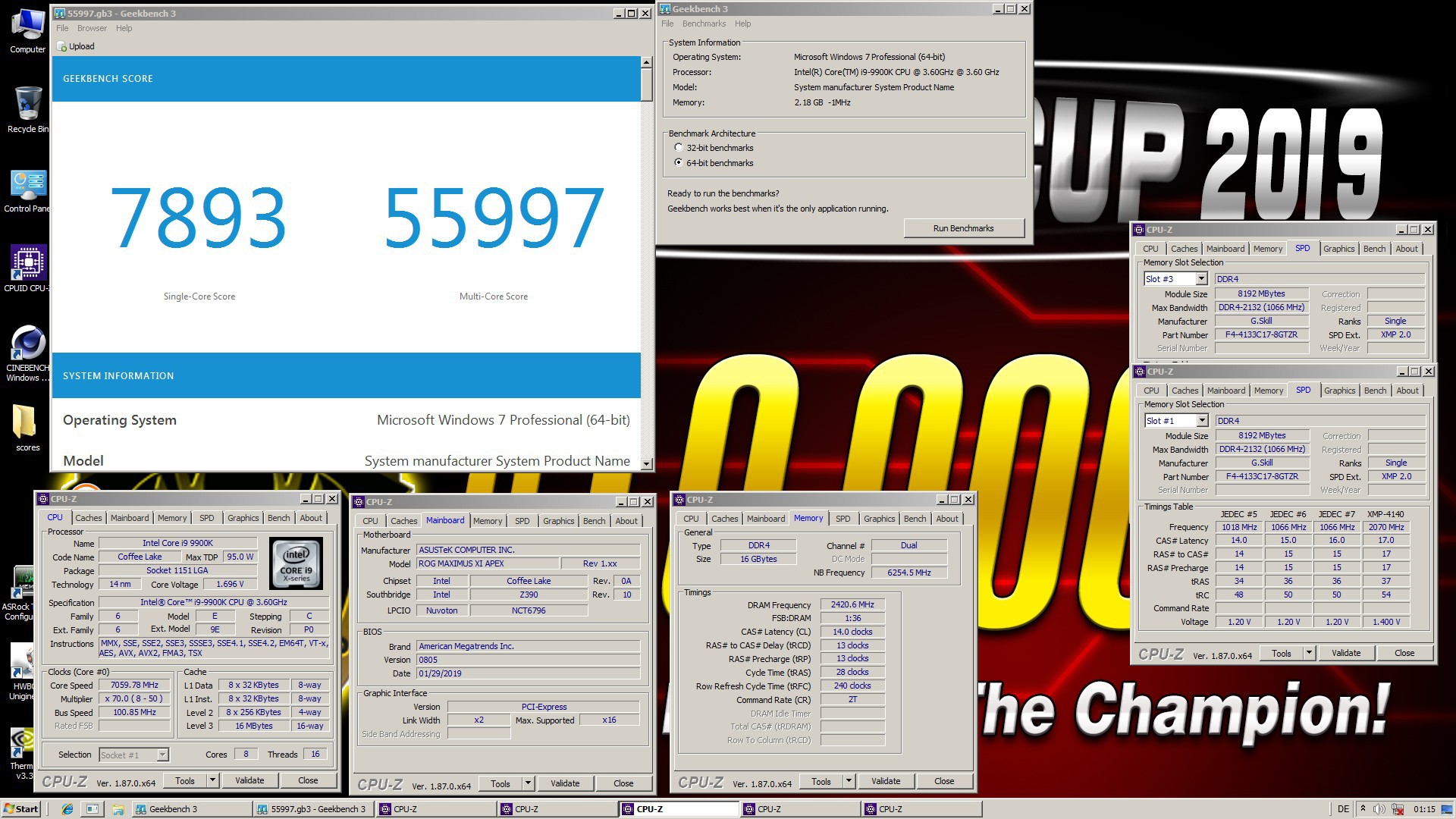This screenshot has width=1456, height=819.
Task: Open the File menu in 55997.gb3 window
Action: 62,28
